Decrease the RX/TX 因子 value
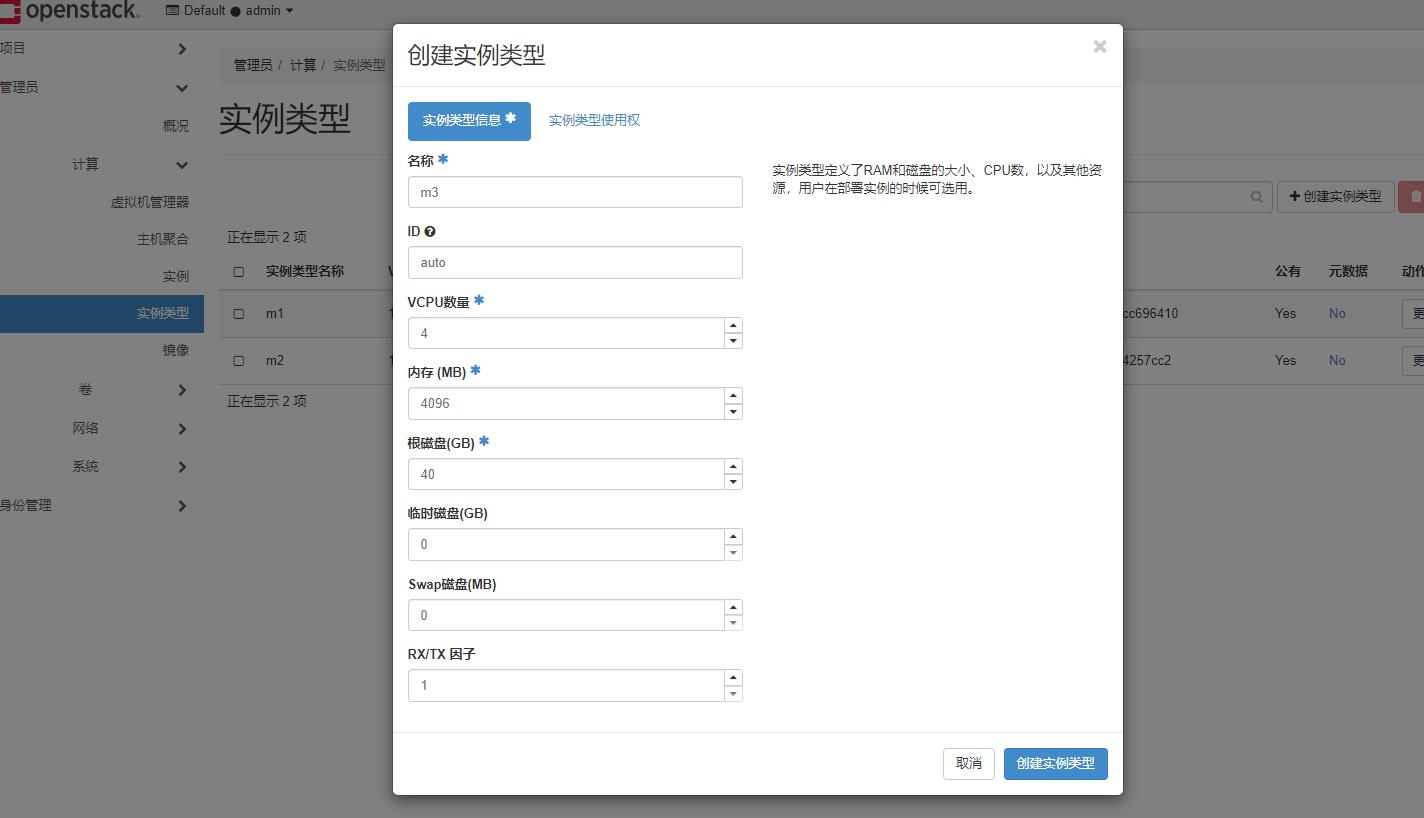Viewport: 1424px width, 818px height. pyautogui.click(x=734, y=694)
